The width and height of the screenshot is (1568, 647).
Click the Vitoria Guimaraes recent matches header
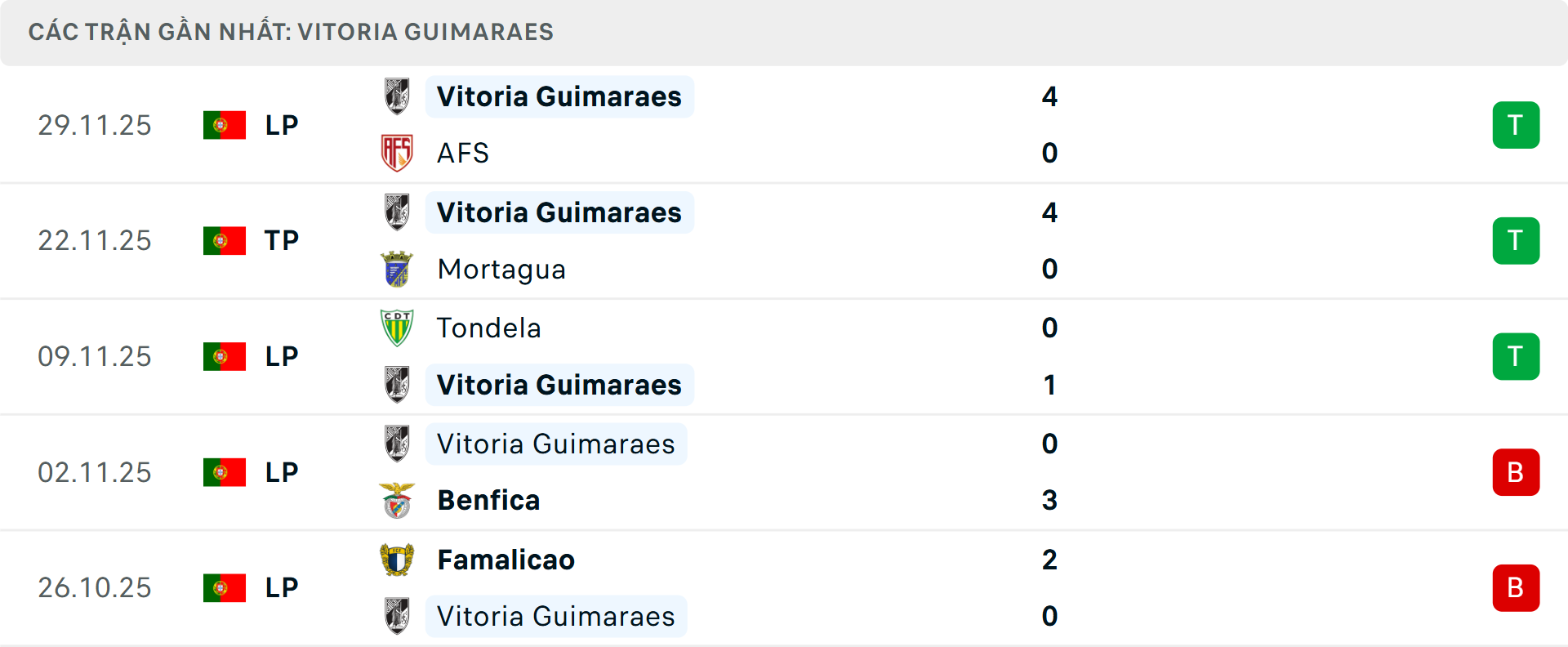tap(291, 32)
